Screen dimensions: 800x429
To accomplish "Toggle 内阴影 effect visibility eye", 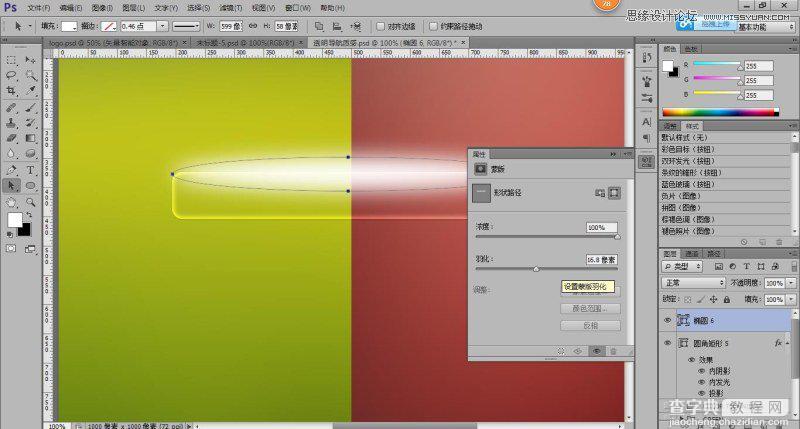I will pos(702,371).
